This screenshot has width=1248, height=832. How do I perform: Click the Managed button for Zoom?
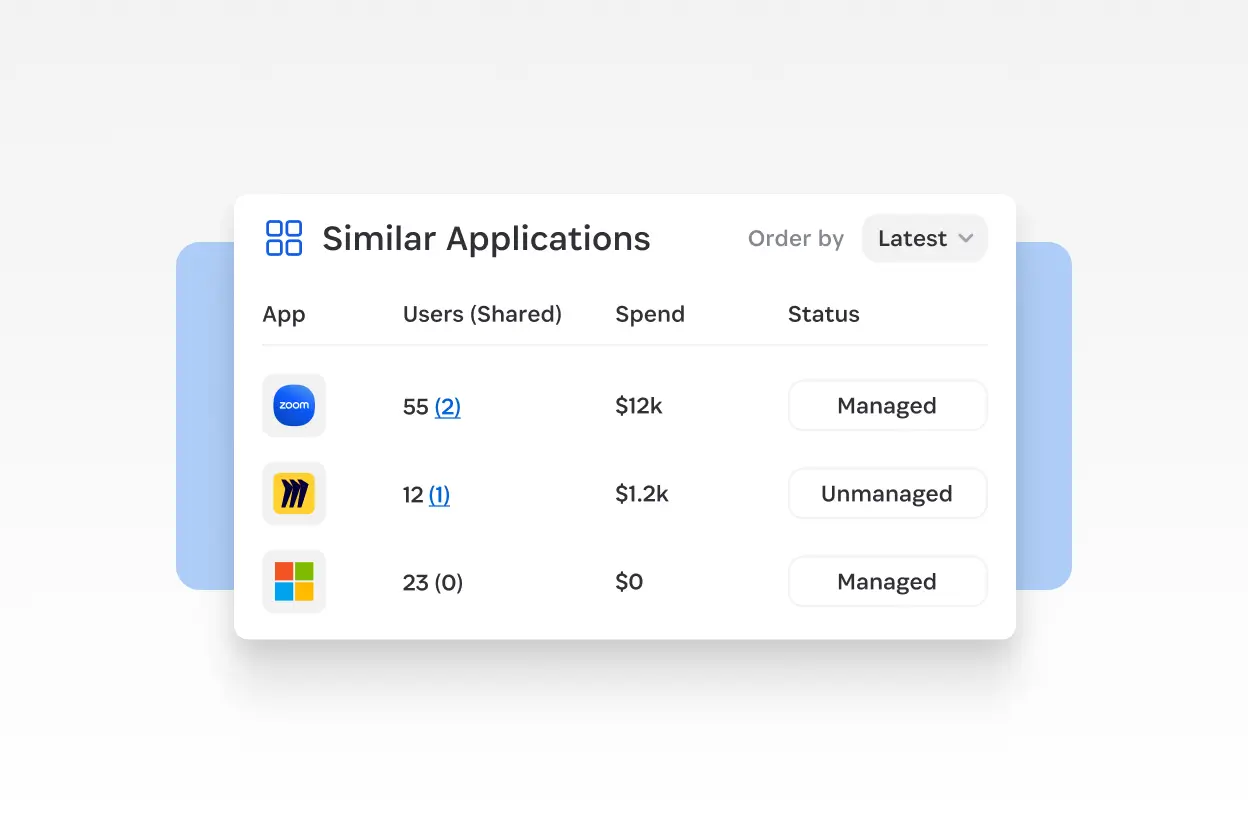(x=887, y=405)
